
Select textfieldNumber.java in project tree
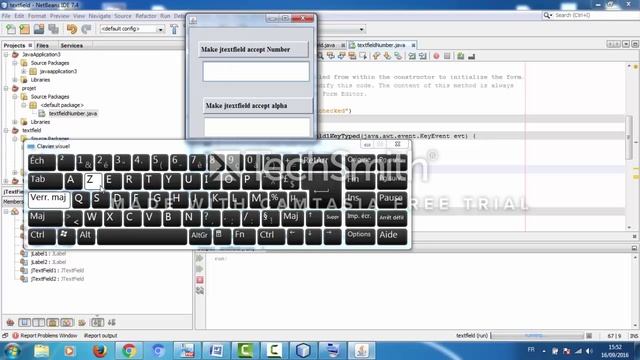73,113
